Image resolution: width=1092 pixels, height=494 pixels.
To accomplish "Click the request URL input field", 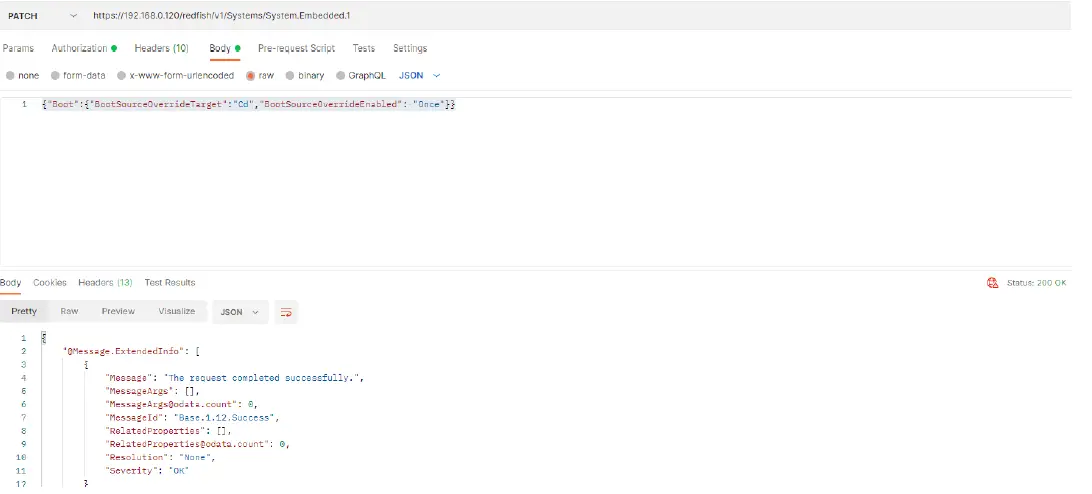I will 500,16.
